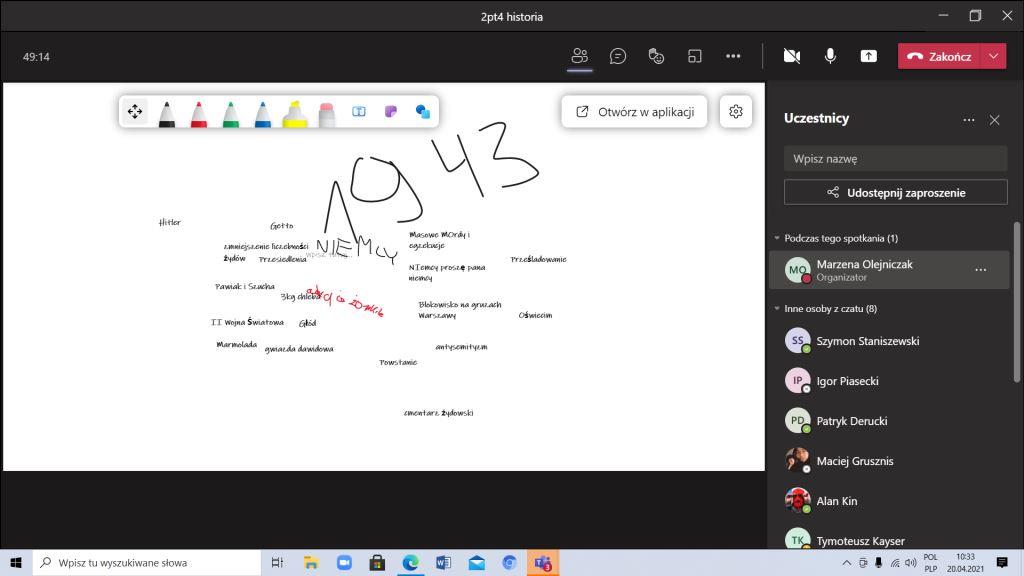Open more options for Marzena Olejniczak
Viewport: 1024px width, 576px height.
[x=980, y=270]
